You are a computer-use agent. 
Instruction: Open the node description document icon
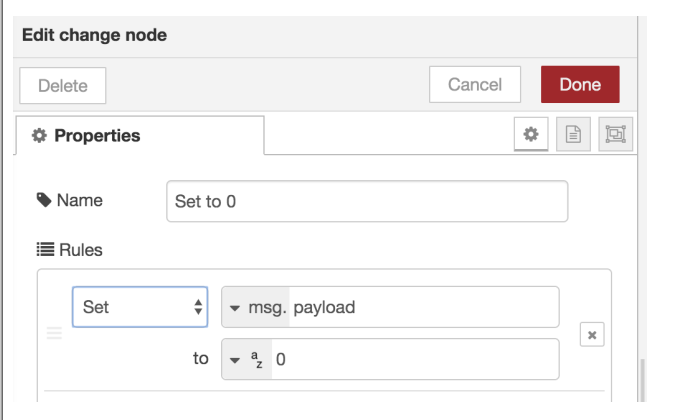click(573, 135)
